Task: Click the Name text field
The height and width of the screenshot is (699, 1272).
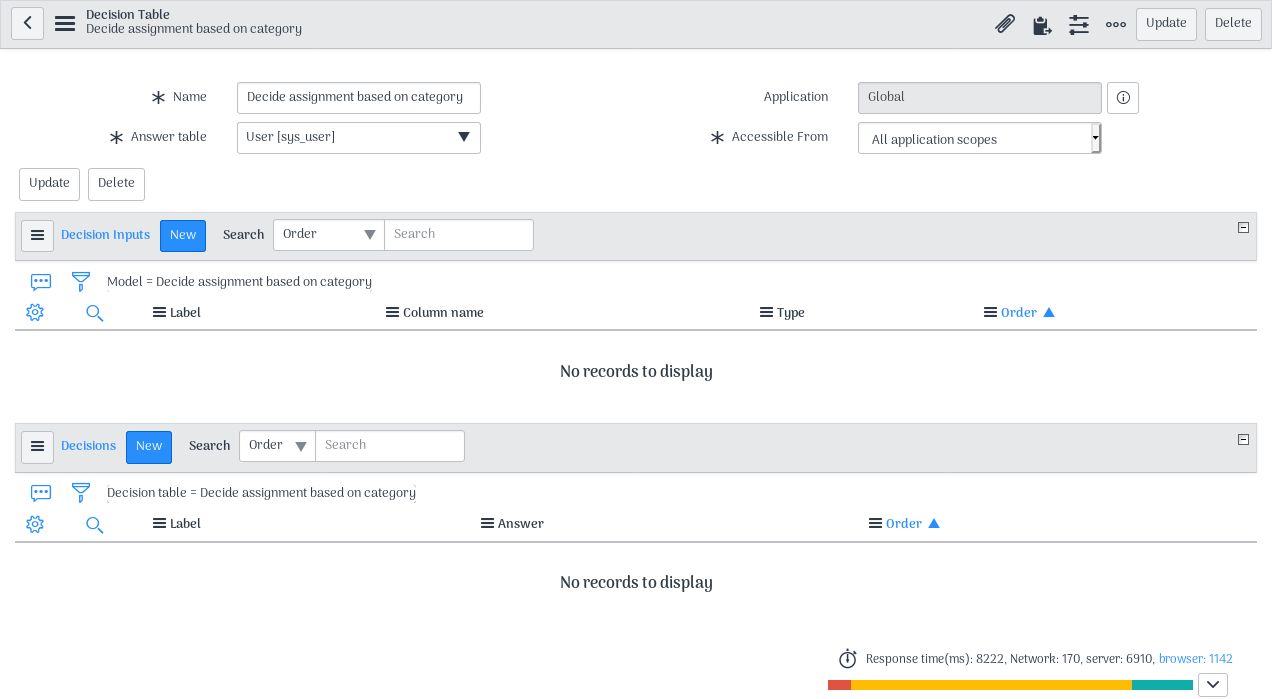Action: click(358, 98)
